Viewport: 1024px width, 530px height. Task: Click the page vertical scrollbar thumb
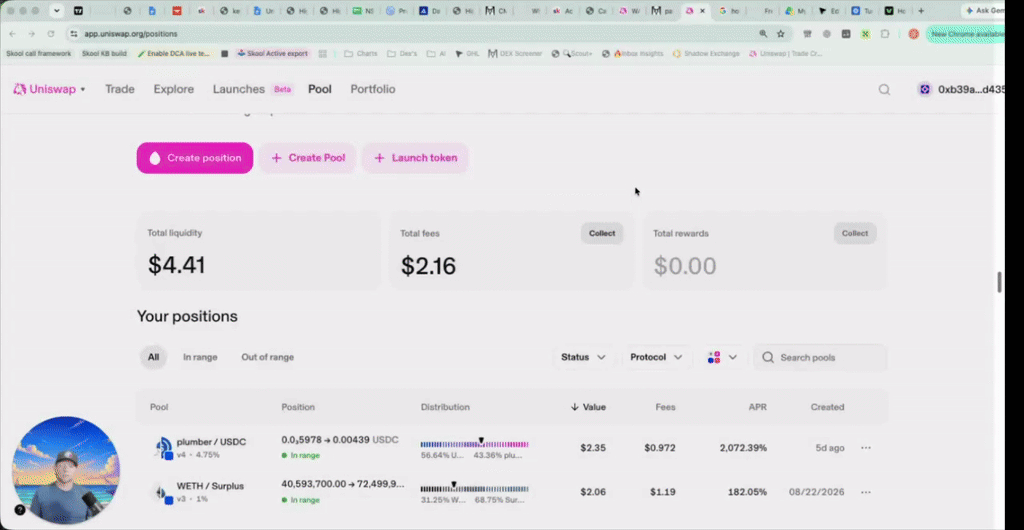click(x=999, y=282)
